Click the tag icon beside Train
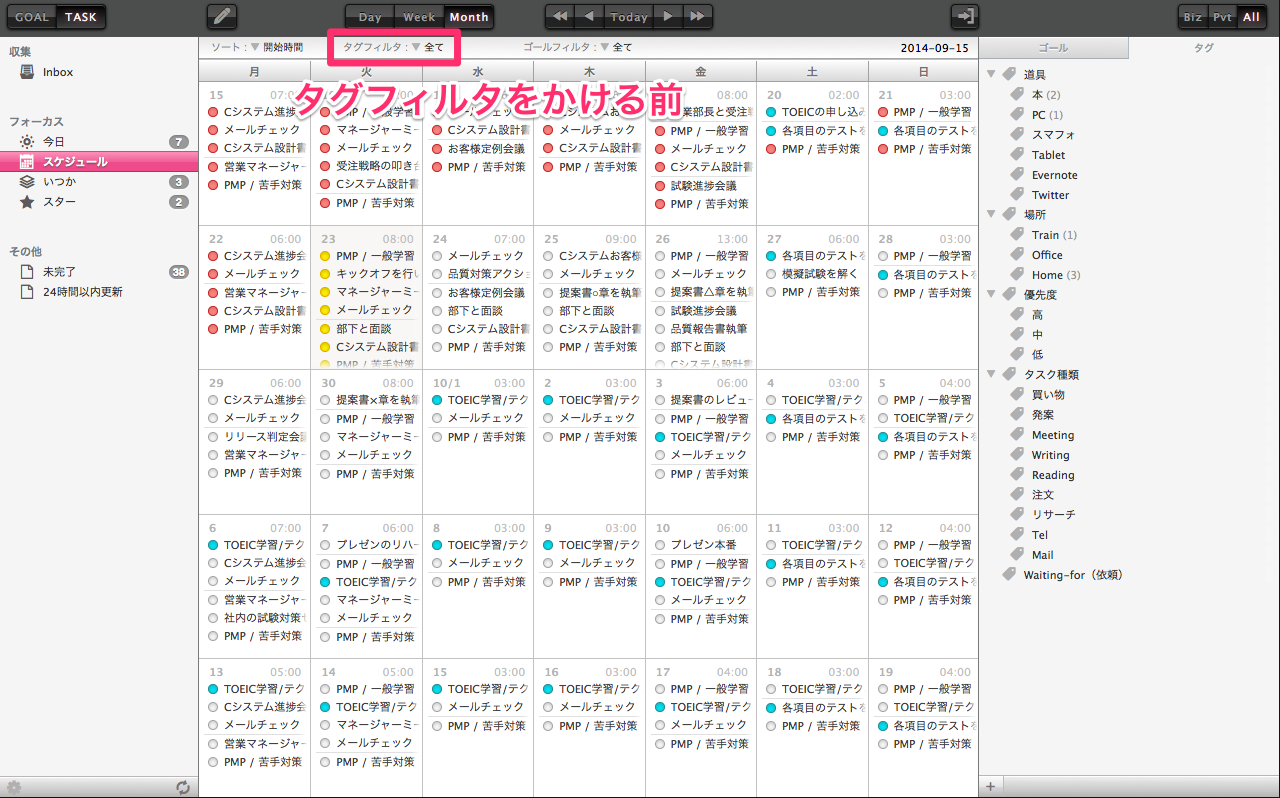Screen dimensions: 1280x798 point(1018,235)
